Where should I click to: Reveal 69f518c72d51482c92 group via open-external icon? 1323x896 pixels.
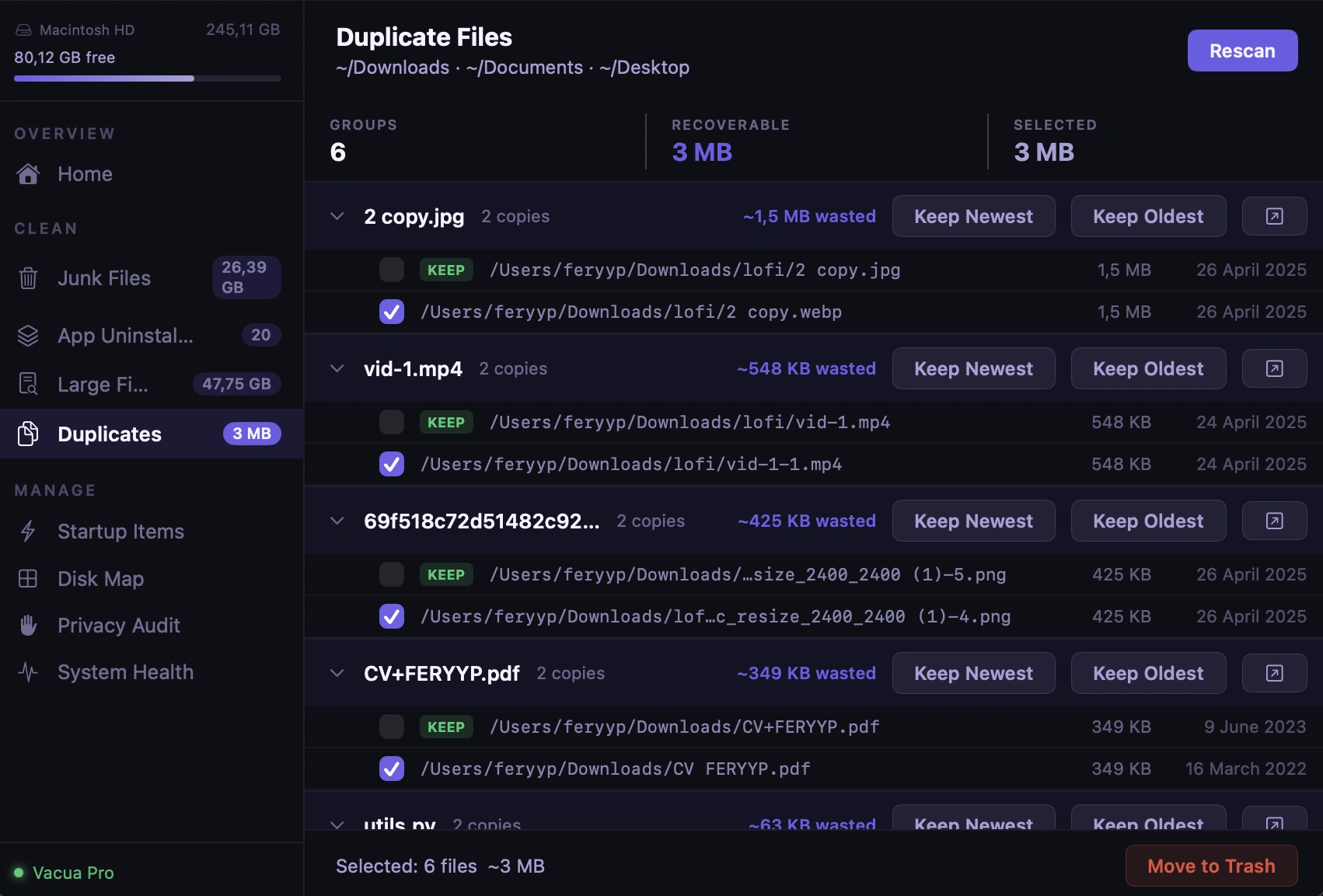pos(1274,521)
